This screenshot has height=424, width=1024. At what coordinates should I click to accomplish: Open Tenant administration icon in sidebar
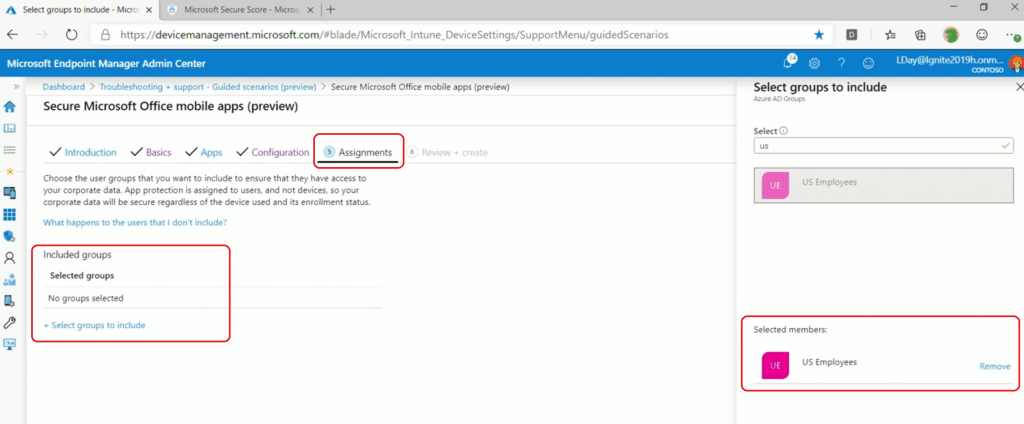click(x=10, y=301)
